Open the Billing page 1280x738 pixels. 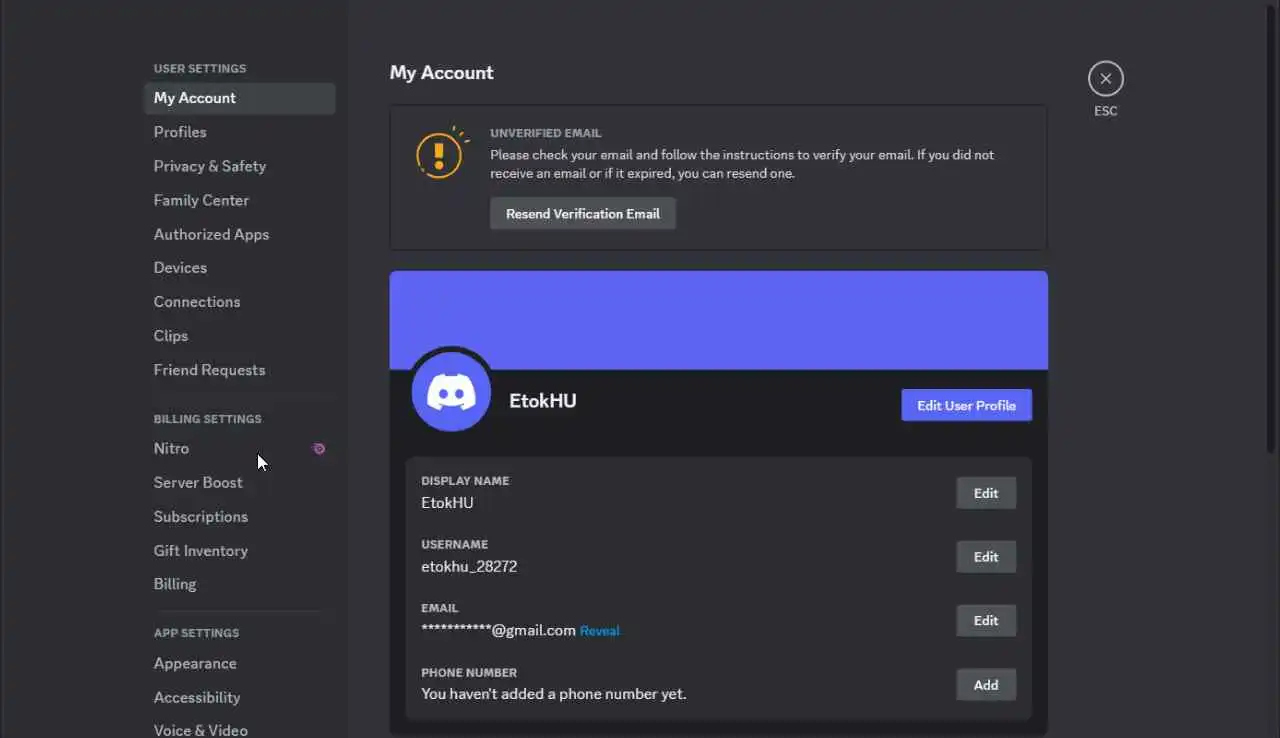pyautogui.click(x=240, y=584)
